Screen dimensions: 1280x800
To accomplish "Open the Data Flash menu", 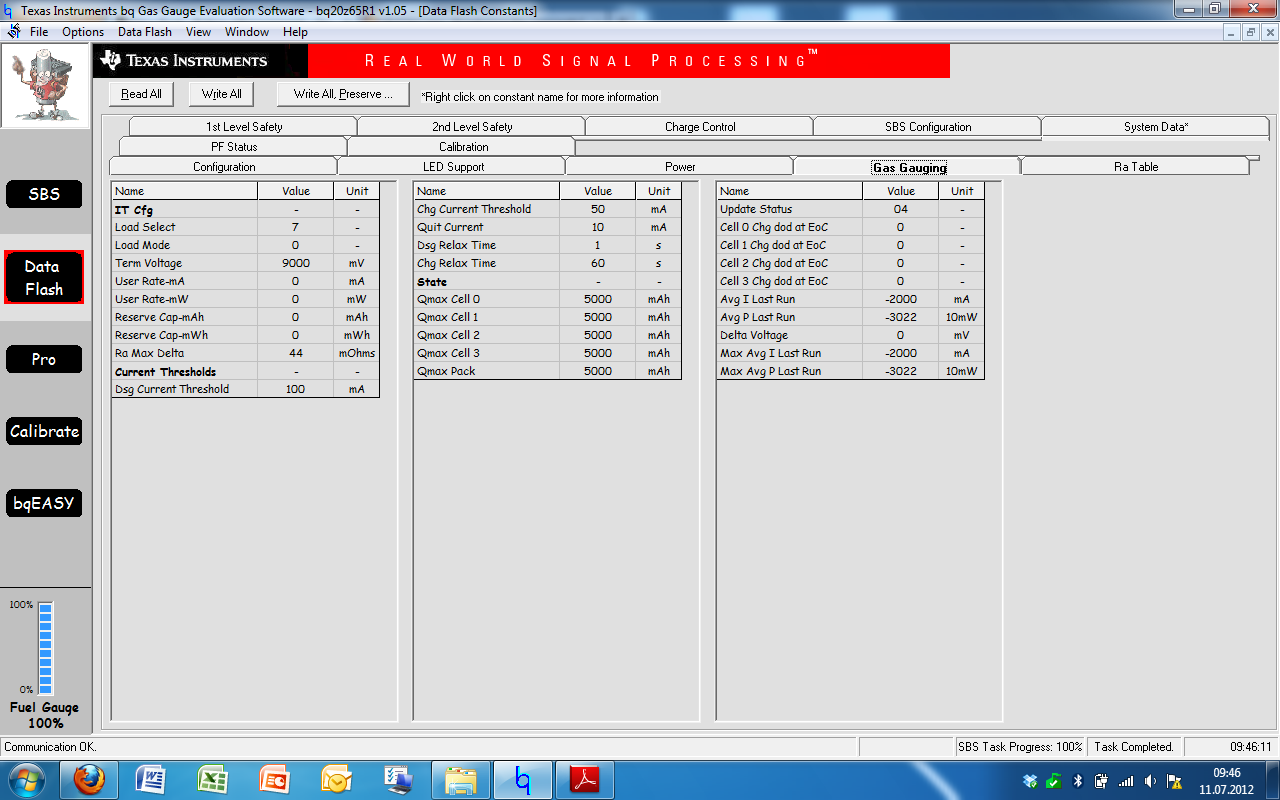I will pos(145,32).
